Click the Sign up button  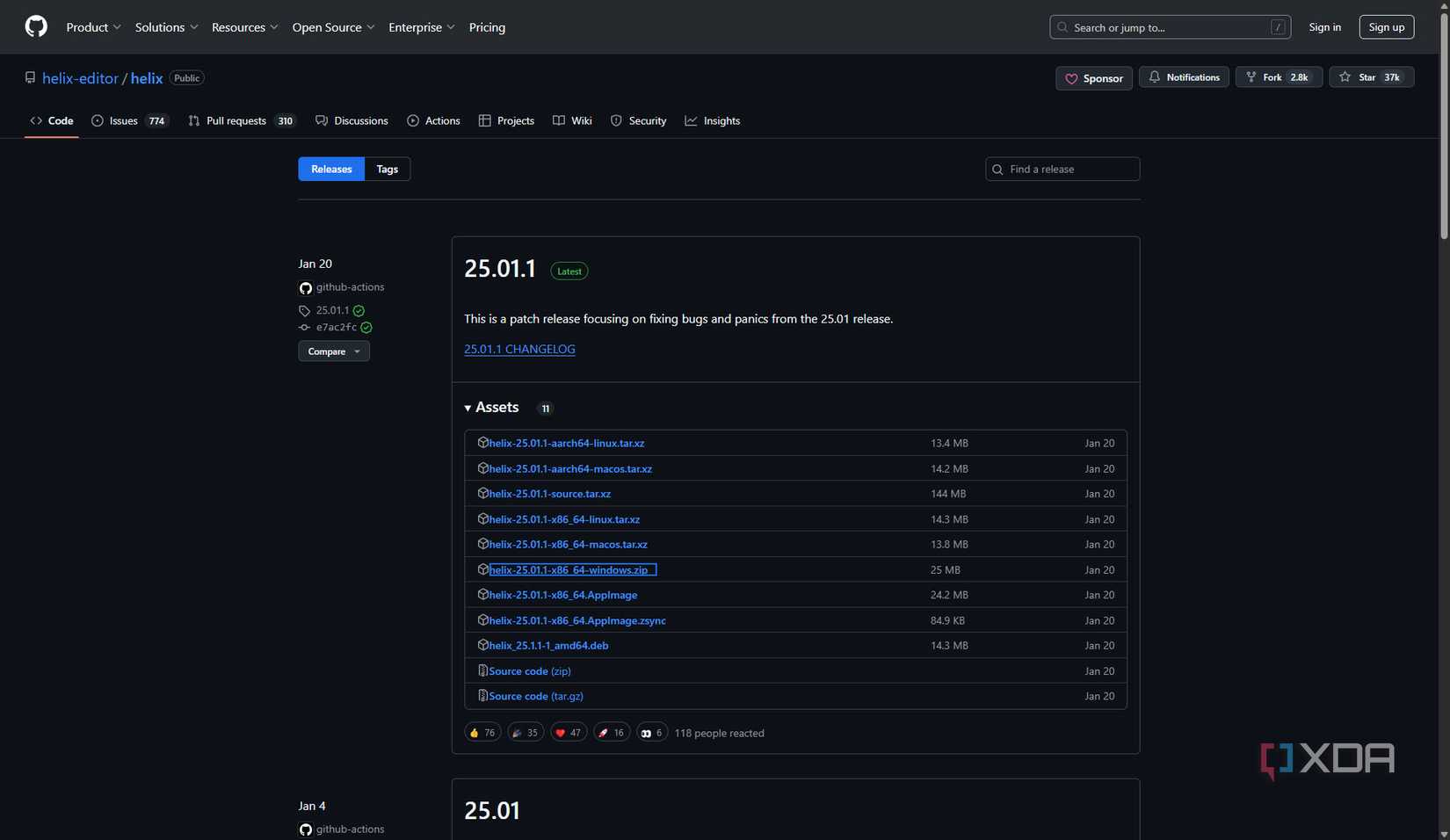[x=1386, y=27]
